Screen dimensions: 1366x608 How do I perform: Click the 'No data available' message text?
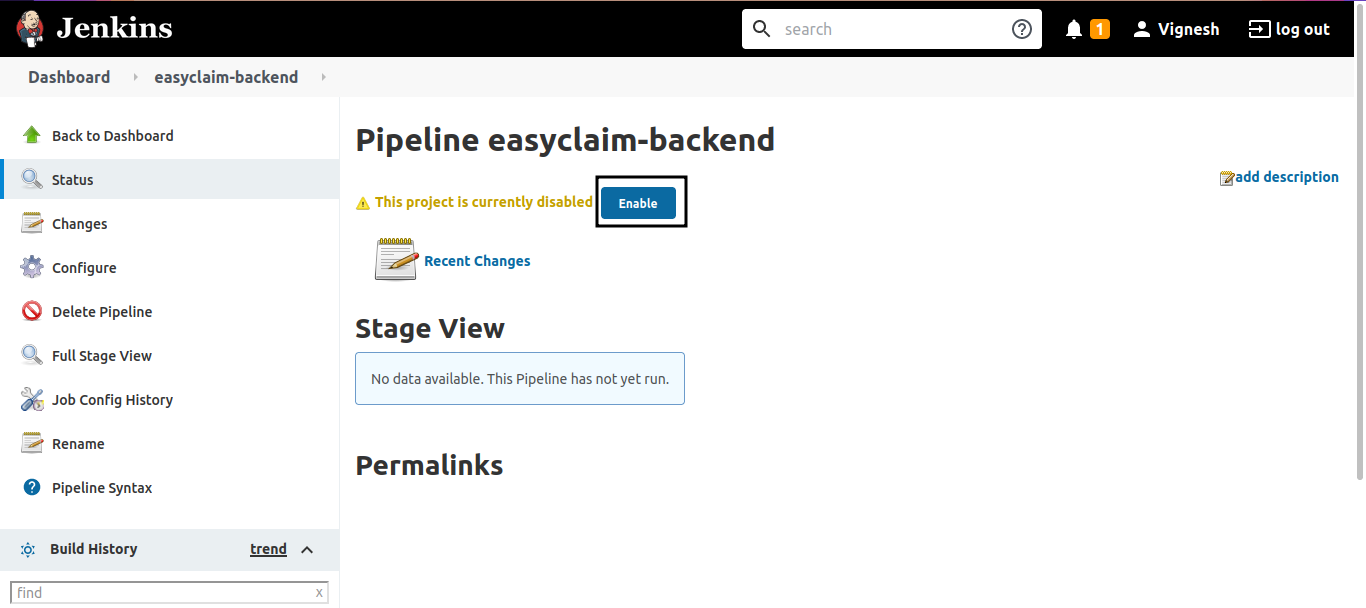(x=520, y=379)
